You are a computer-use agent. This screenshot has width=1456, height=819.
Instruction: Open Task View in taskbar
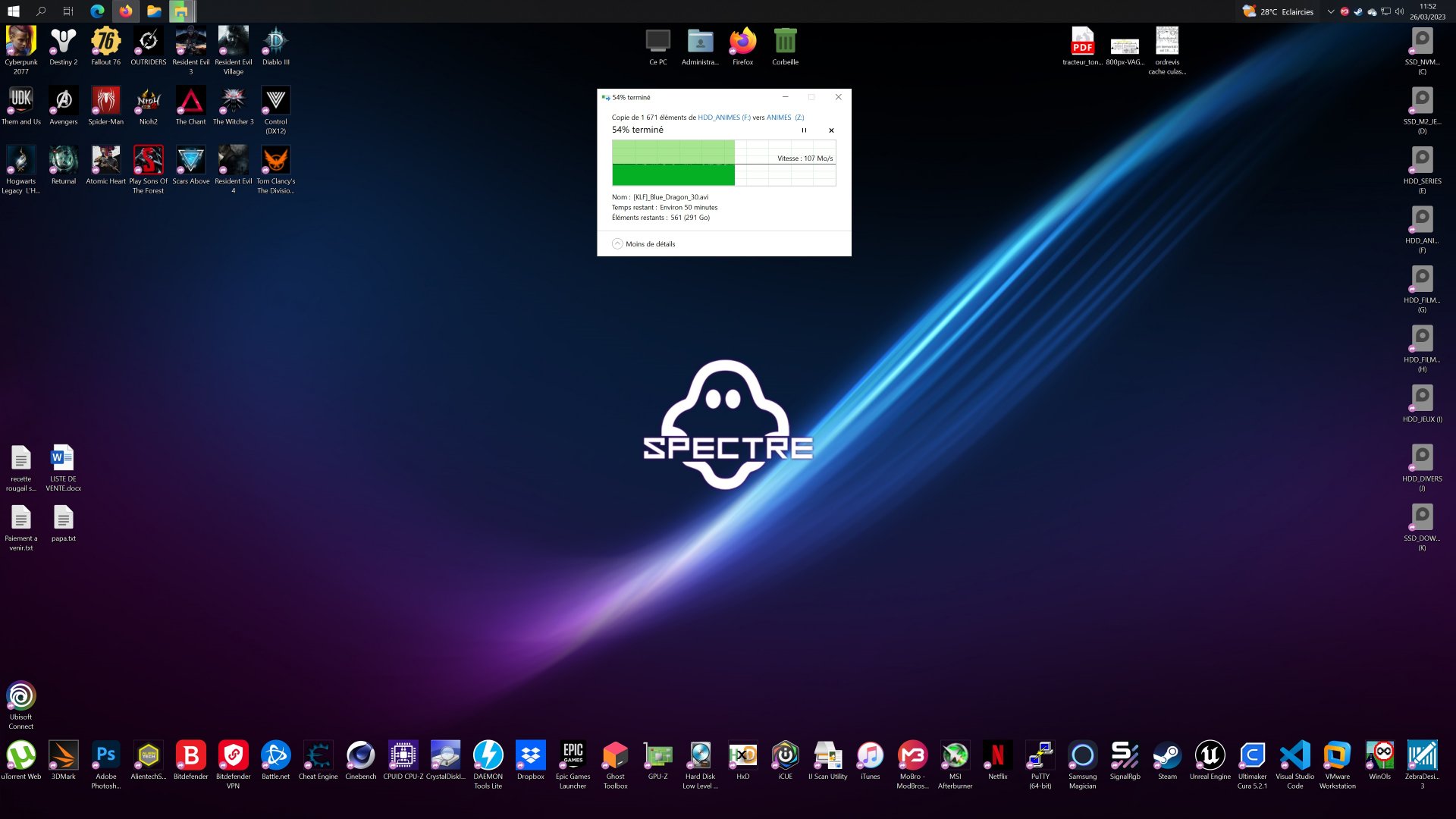tap(68, 11)
